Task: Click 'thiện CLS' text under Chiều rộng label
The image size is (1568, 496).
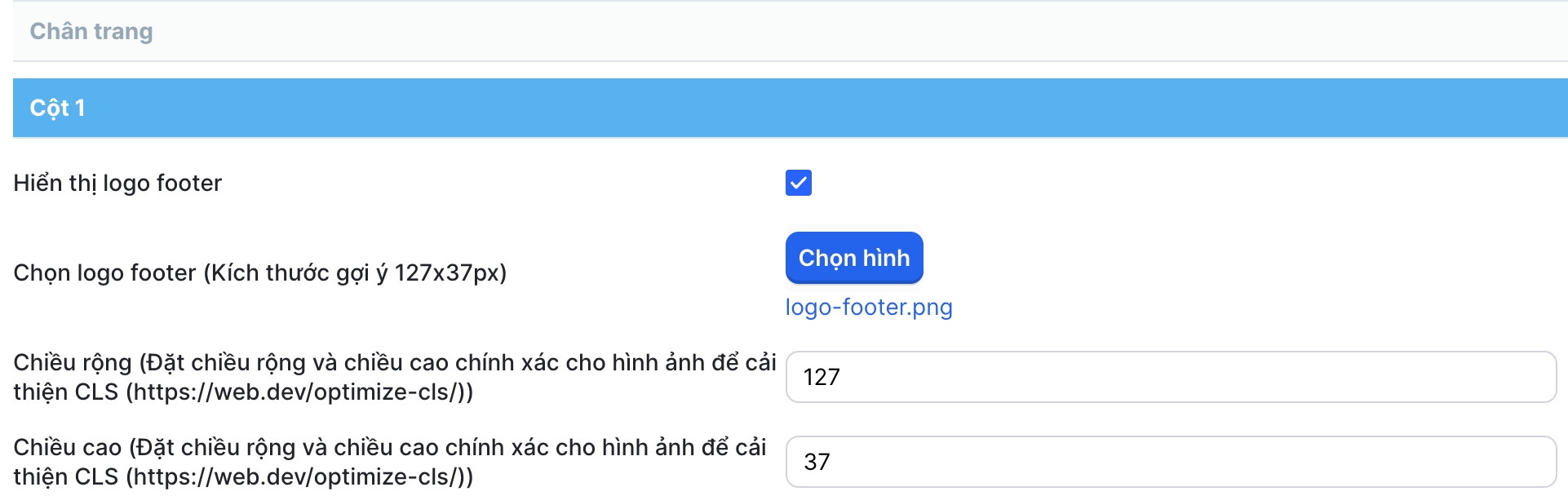Action: (65, 392)
